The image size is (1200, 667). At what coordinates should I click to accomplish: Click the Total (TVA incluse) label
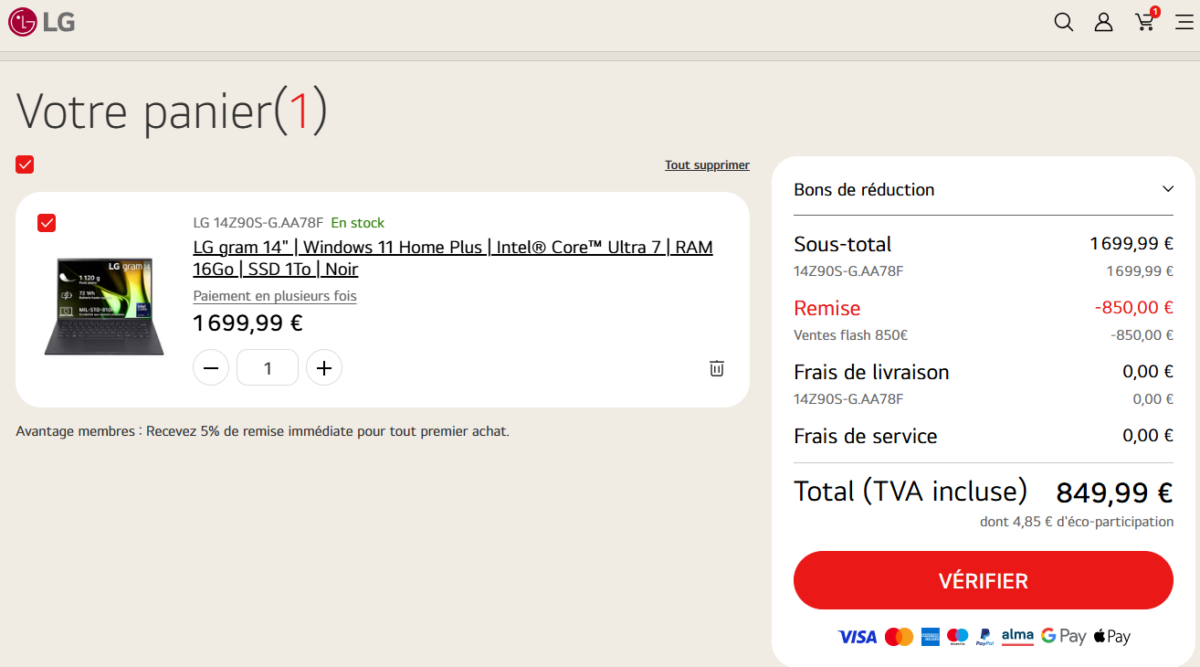click(910, 491)
